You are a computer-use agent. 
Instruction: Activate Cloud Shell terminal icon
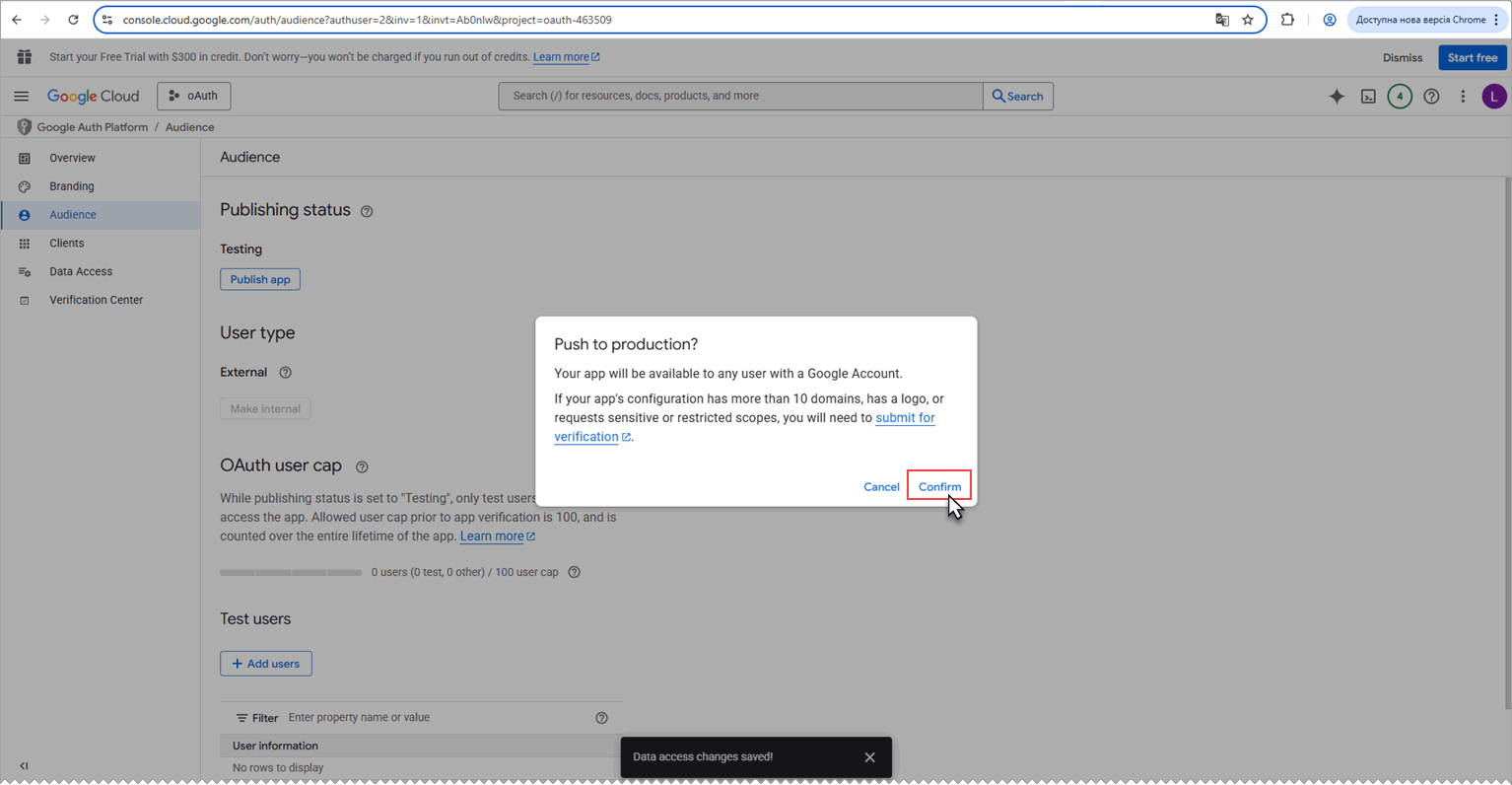click(1368, 96)
